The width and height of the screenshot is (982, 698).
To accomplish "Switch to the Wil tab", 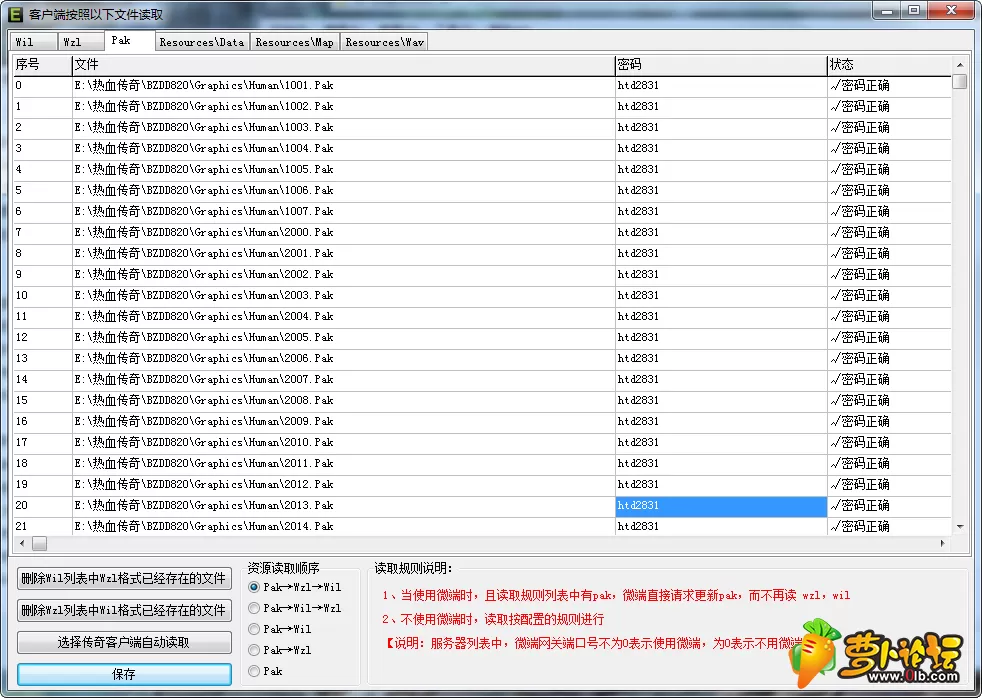I will (x=34, y=42).
